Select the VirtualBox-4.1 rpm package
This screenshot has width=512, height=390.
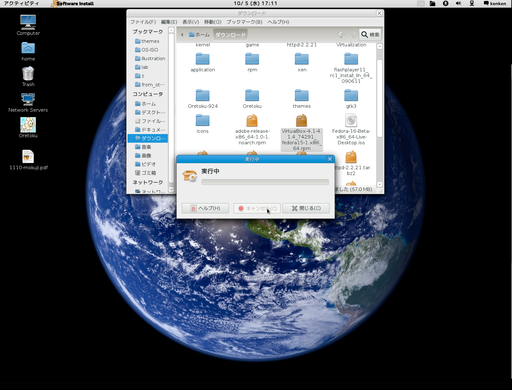302,133
